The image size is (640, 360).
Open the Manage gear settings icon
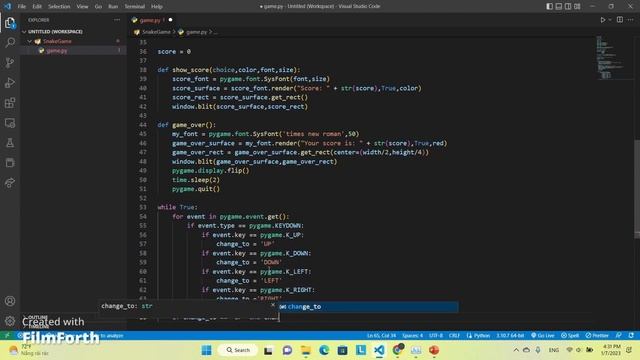(10, 321)
